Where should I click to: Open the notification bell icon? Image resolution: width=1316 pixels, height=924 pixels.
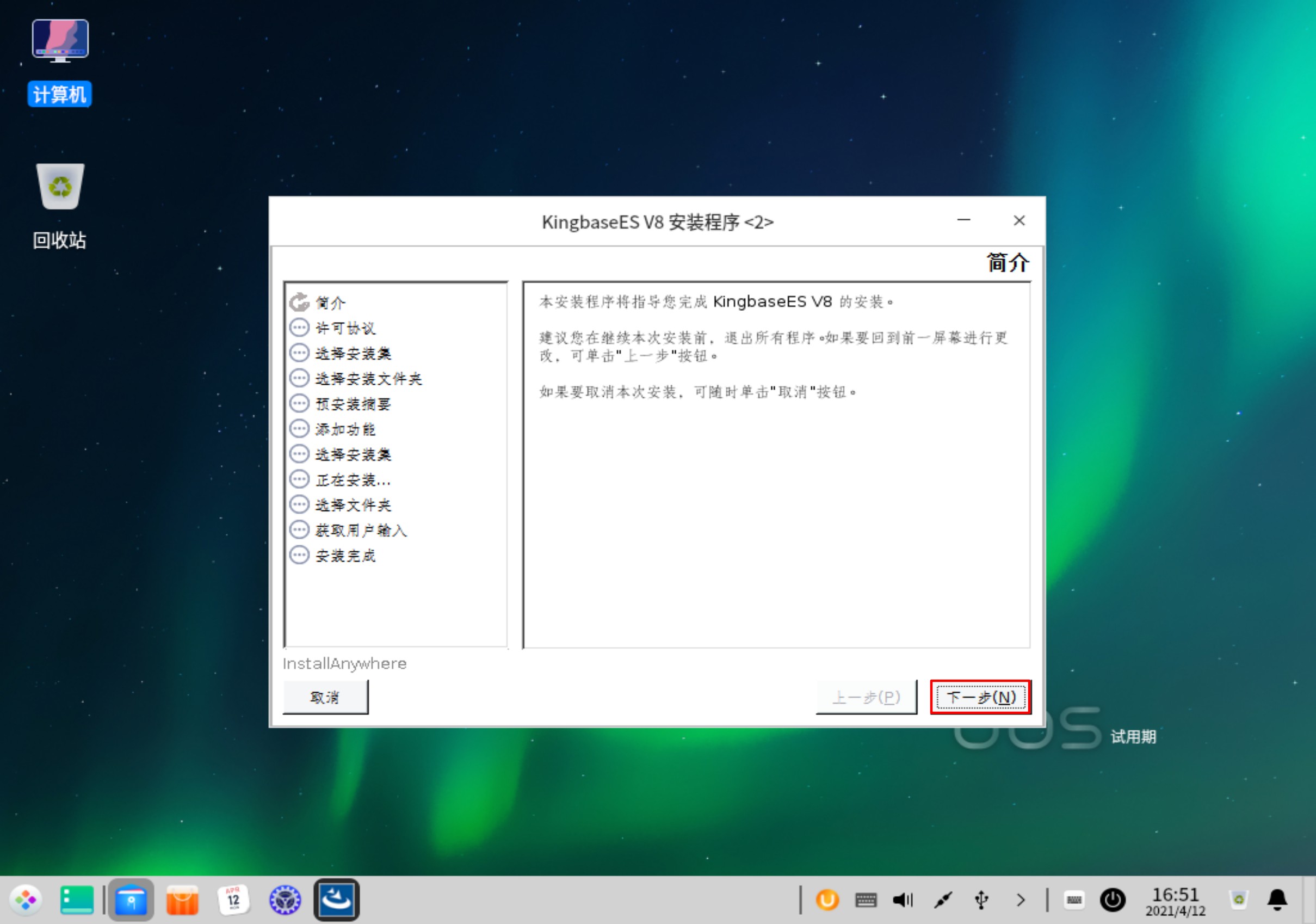coord(1277,900)
